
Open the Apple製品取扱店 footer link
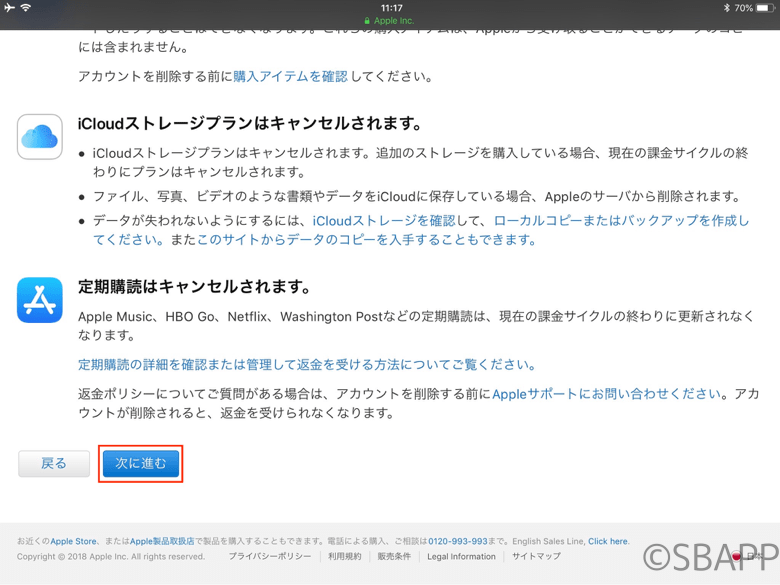[x=162, y=541]
